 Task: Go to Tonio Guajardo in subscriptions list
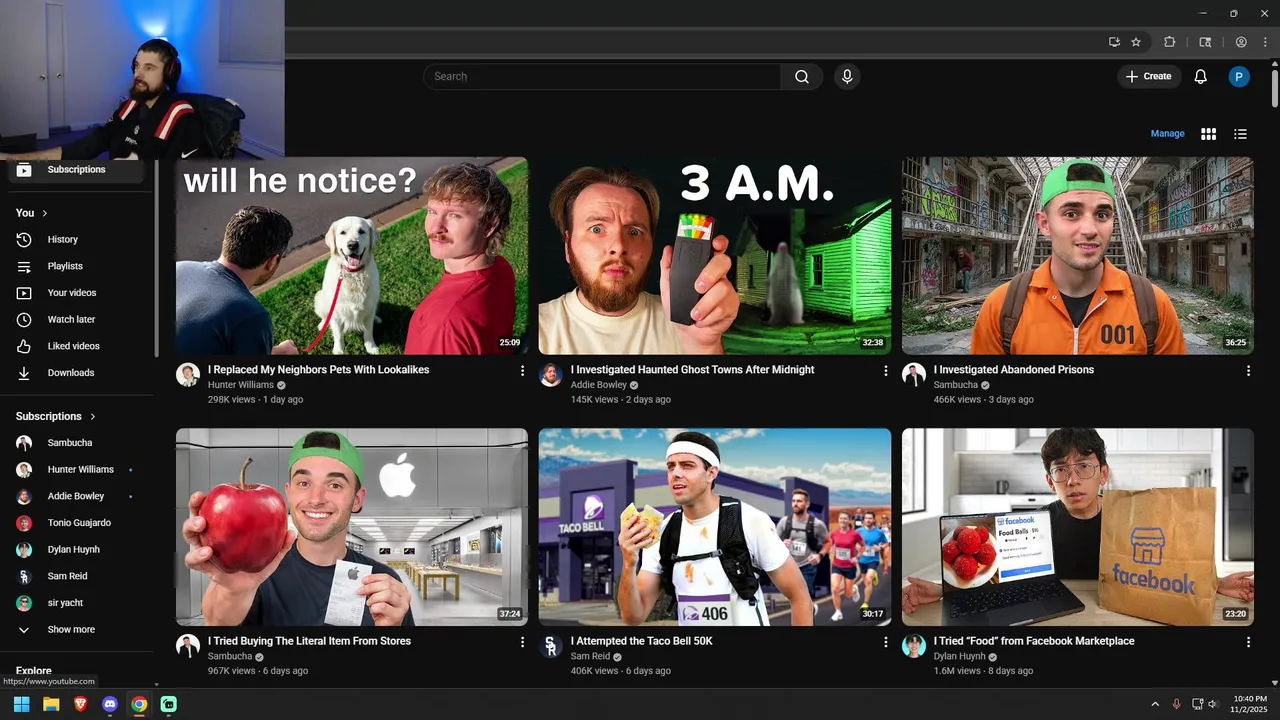pyautogui.click(x=77, y=523)
